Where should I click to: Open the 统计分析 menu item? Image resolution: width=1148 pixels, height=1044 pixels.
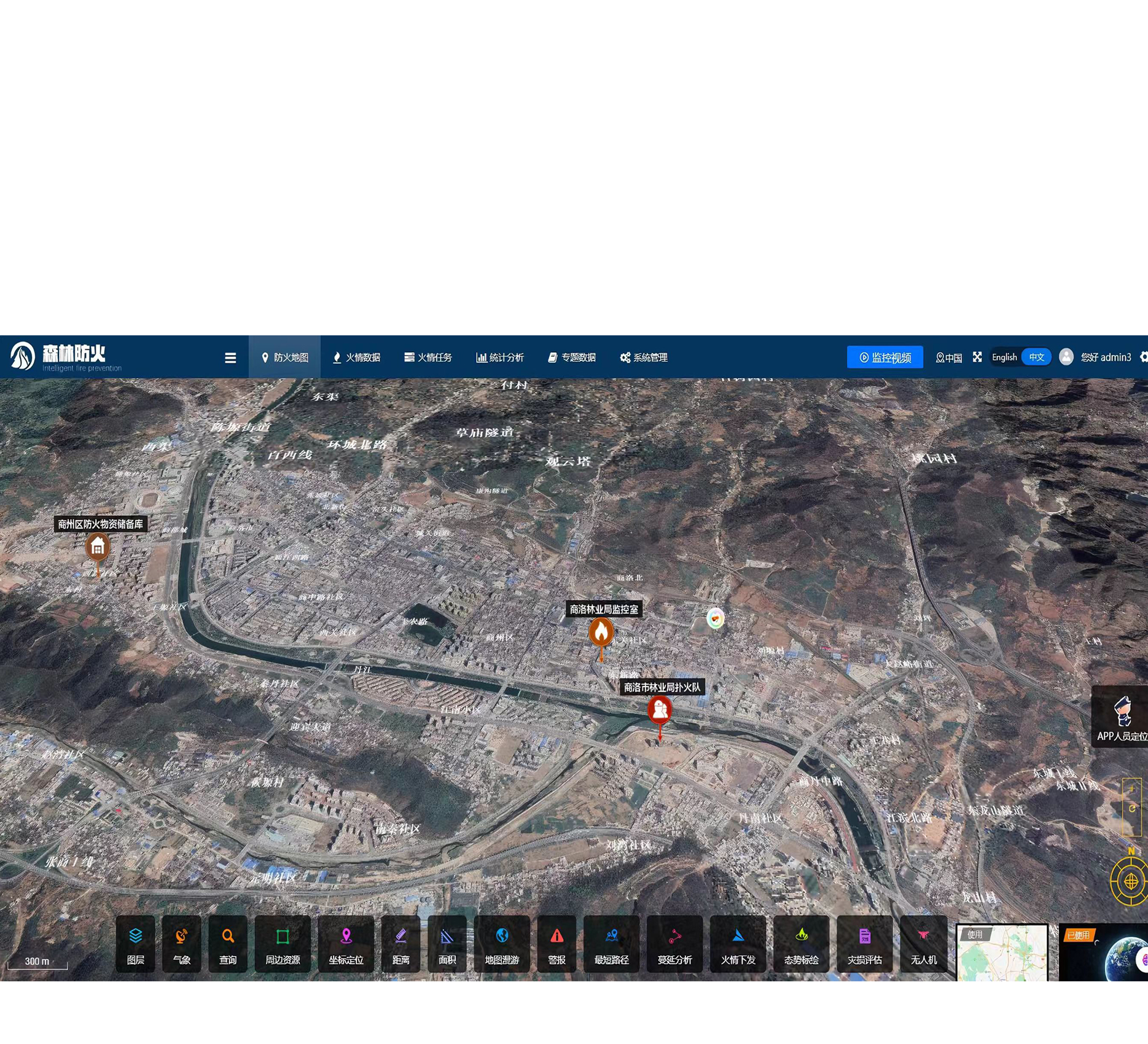(500, 357)
